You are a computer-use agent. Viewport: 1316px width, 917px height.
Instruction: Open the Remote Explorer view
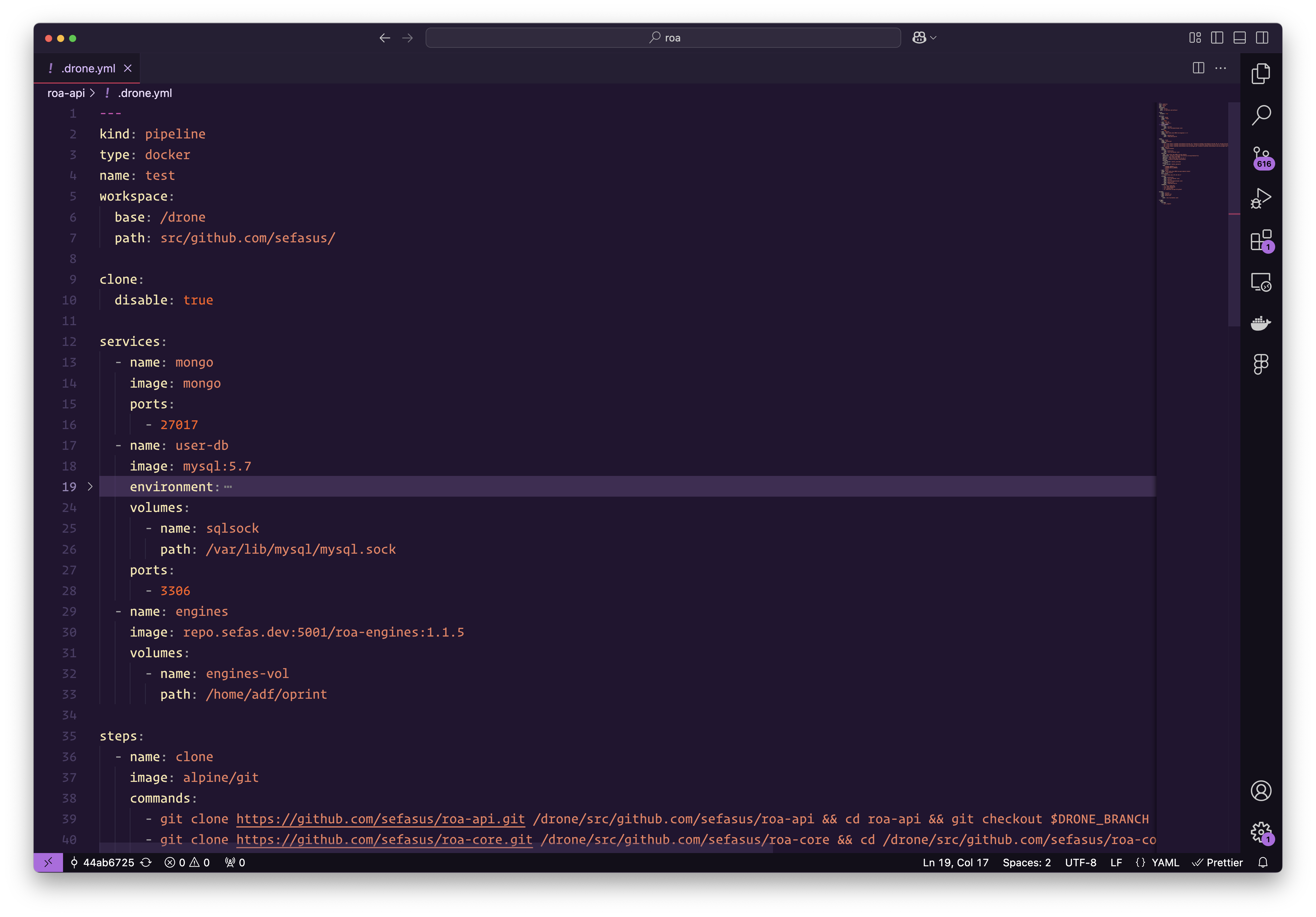pyautogui.click(x=1260, y=282)
